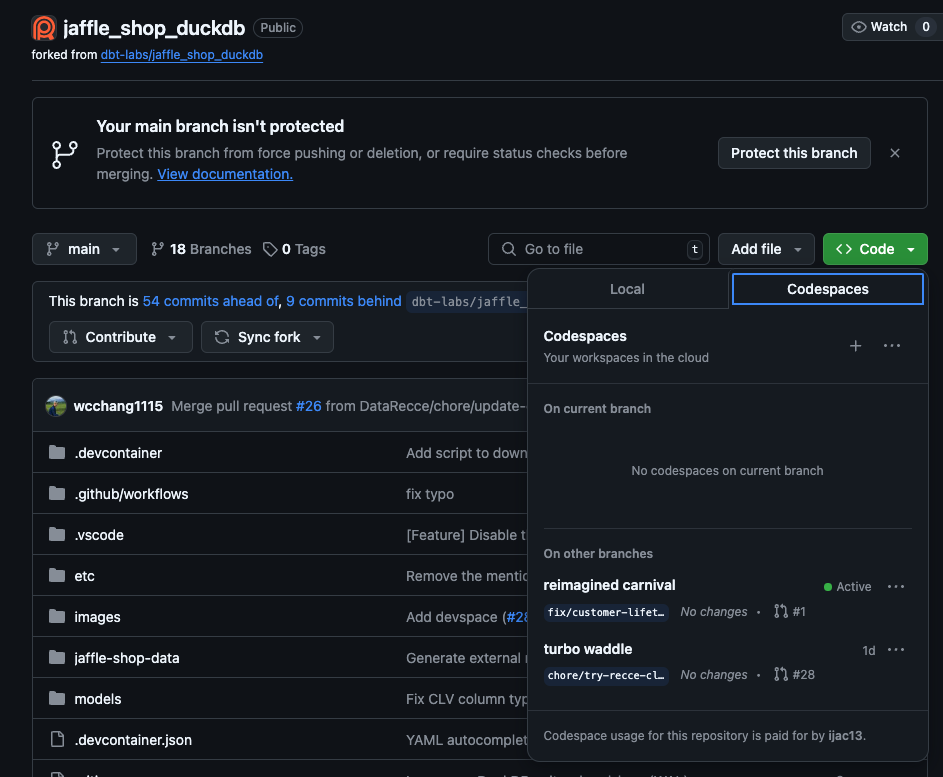Click the .devcontainer folder icon
Image resolution: width=943 pixels, height=777 pixels.
tap(57, 452)
